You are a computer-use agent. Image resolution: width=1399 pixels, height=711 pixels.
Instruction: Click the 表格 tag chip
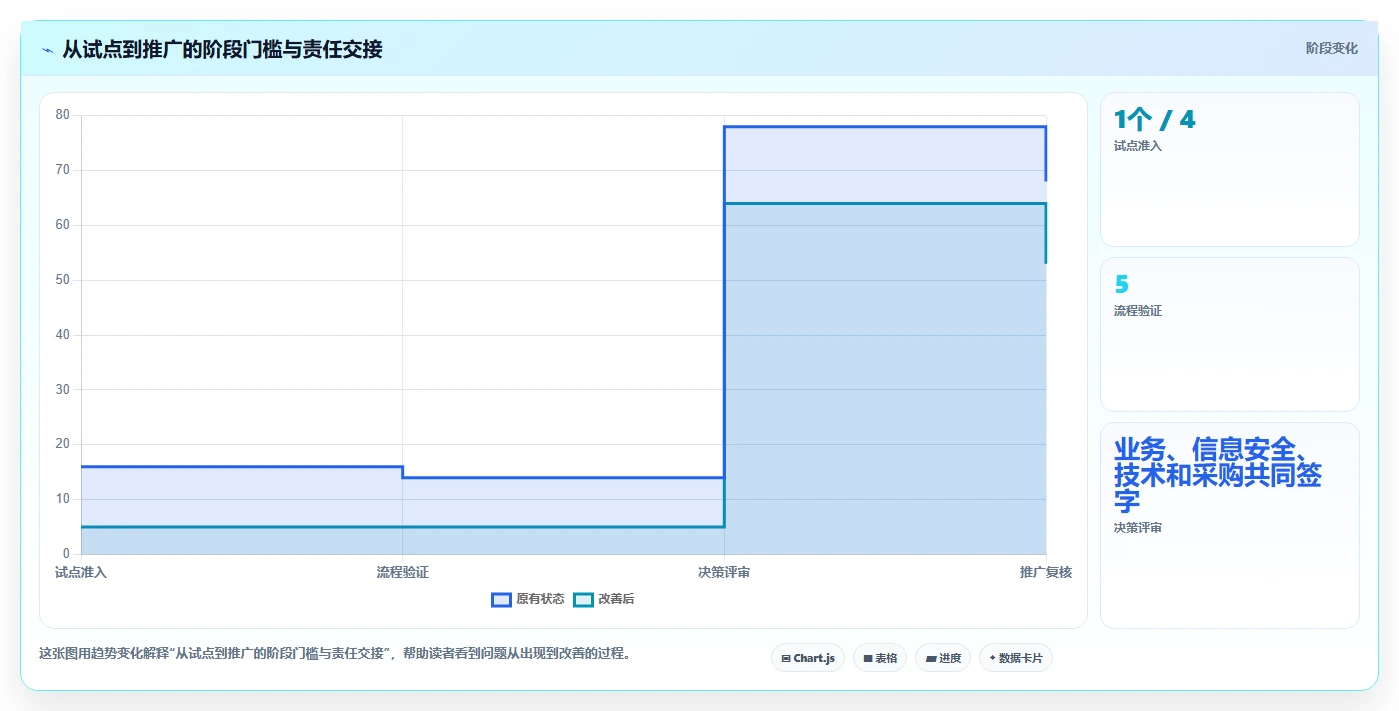[880, 658]
